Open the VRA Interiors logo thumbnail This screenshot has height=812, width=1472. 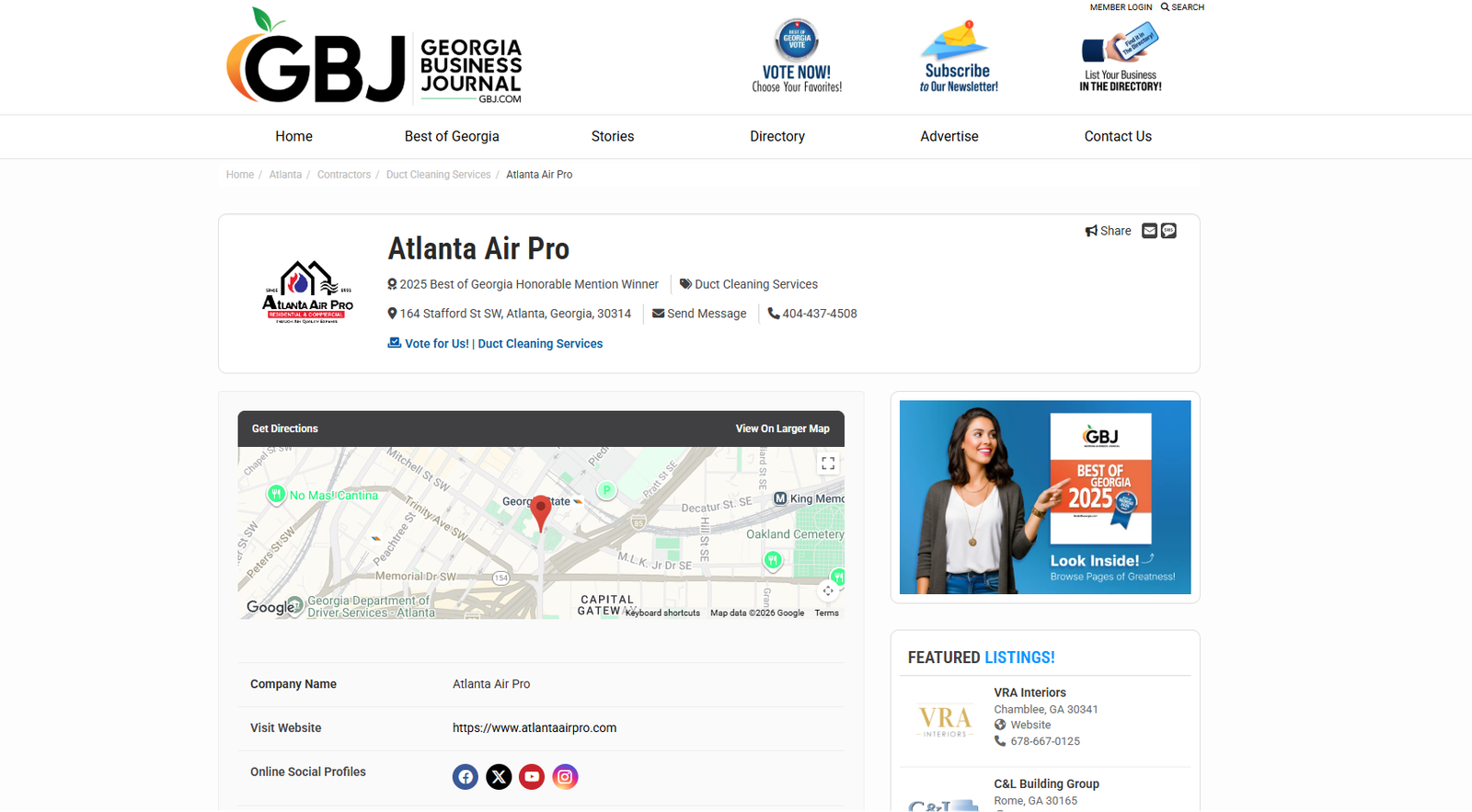coord(945,720)
